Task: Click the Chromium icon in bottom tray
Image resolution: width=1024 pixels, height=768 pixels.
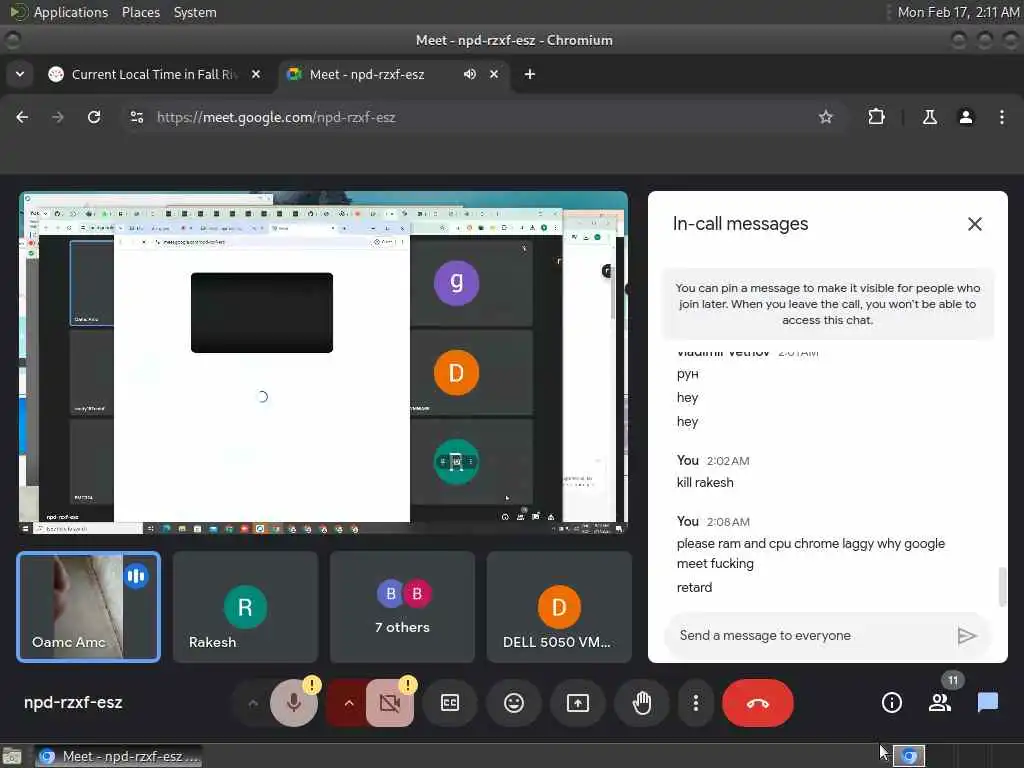Action: [909, 756]
